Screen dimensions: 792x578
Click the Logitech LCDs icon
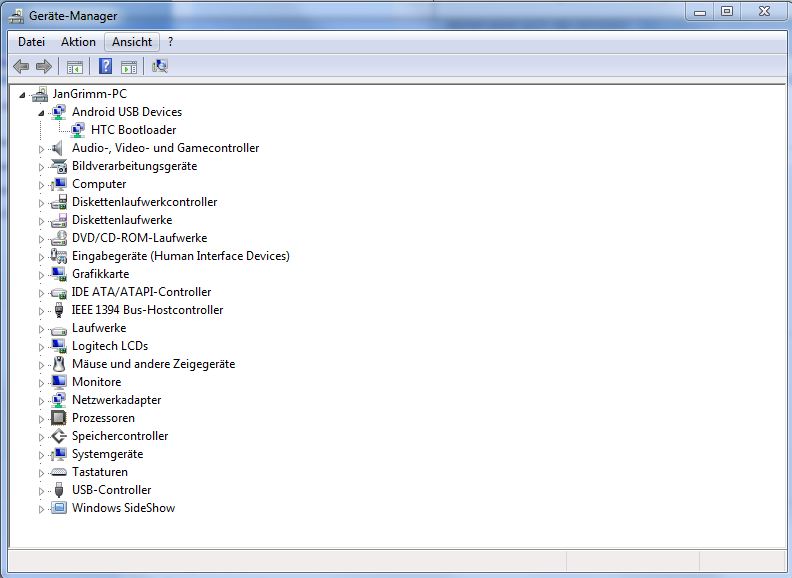tap(59, 346)
